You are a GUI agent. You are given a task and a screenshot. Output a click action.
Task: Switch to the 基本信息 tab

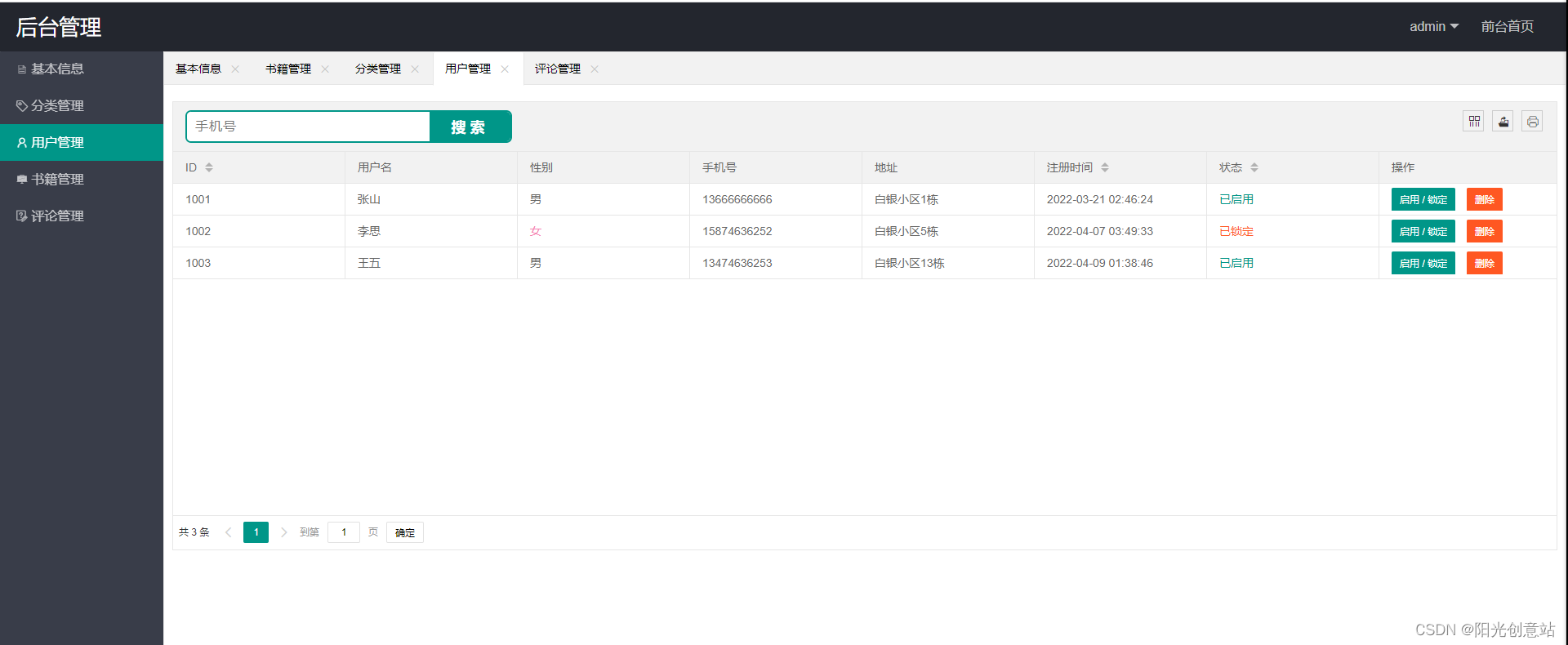[198, 69]
